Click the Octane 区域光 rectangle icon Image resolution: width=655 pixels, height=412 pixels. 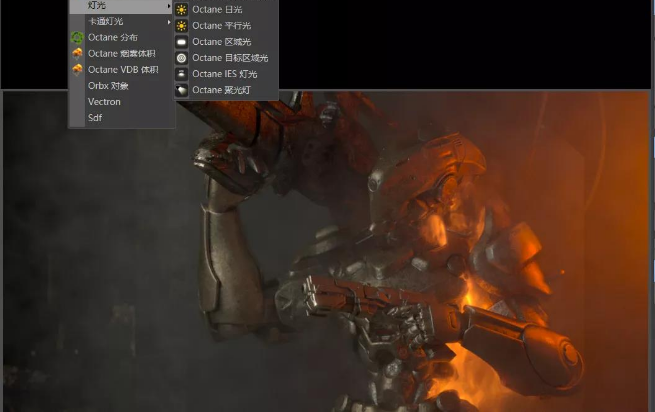[181, 42]
